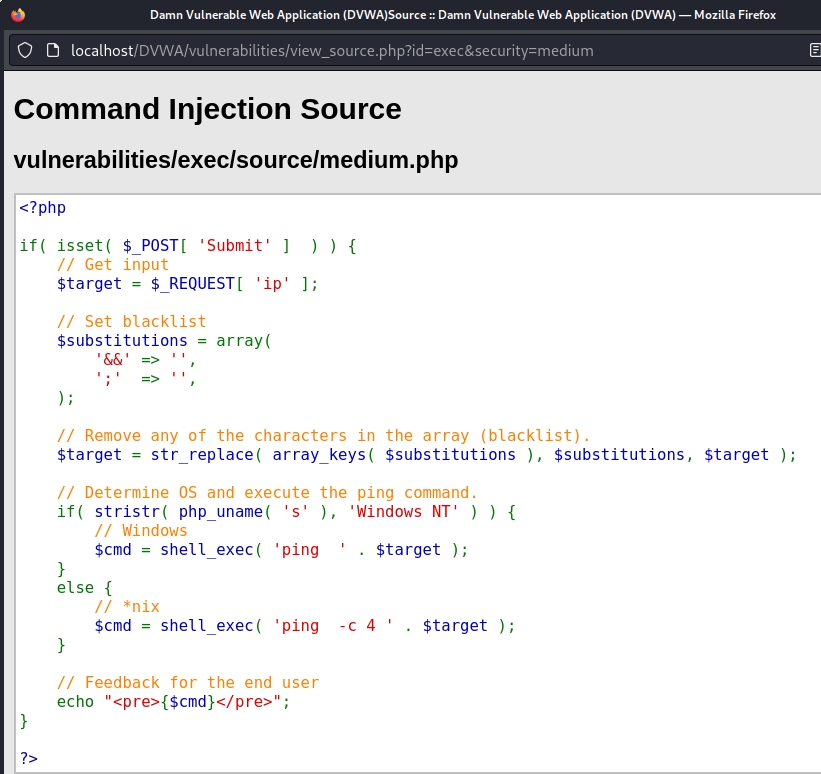
Task: Click the window title bar text
Action: [462, 15]
